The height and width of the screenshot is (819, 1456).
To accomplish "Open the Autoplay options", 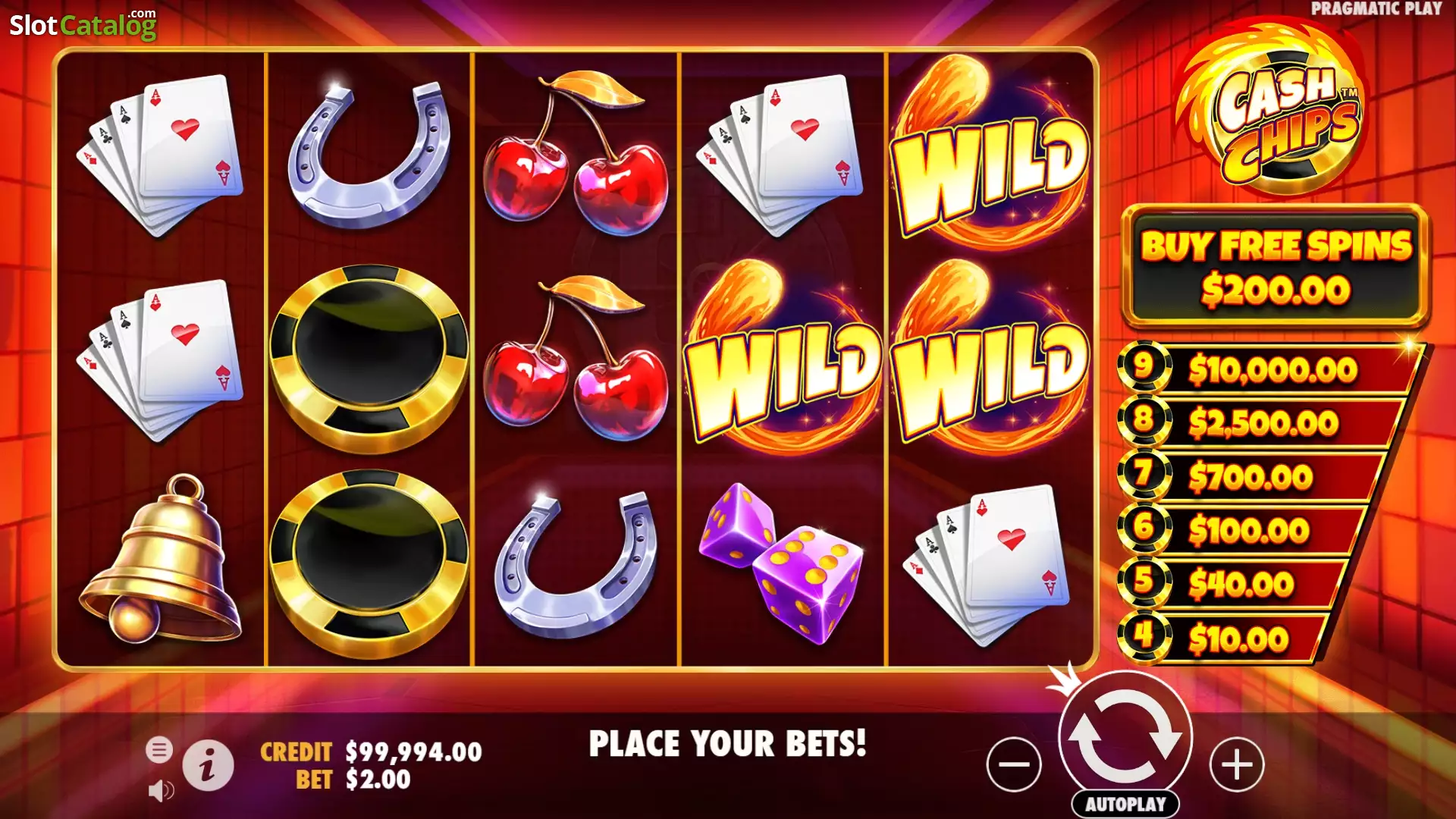I will point(1125,804).
